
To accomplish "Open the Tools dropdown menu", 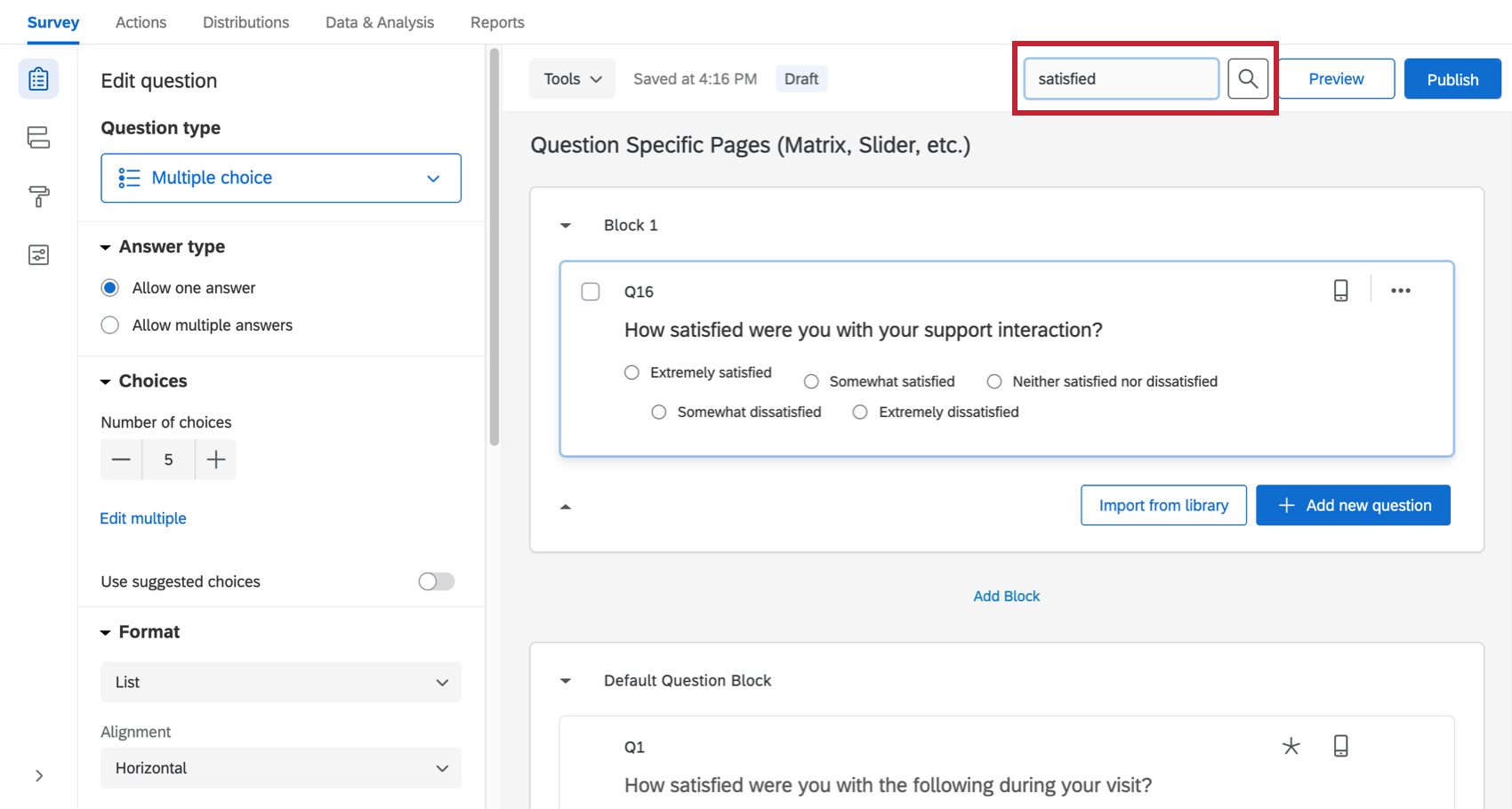I will click(572, 78).
